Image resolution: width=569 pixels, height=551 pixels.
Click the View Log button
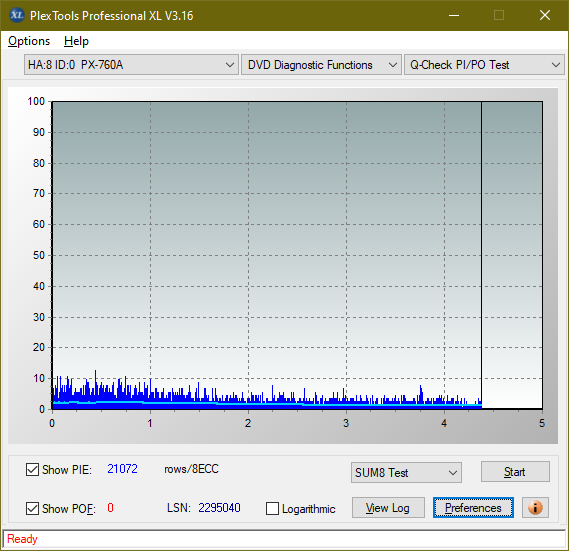(x=388, y=507)
